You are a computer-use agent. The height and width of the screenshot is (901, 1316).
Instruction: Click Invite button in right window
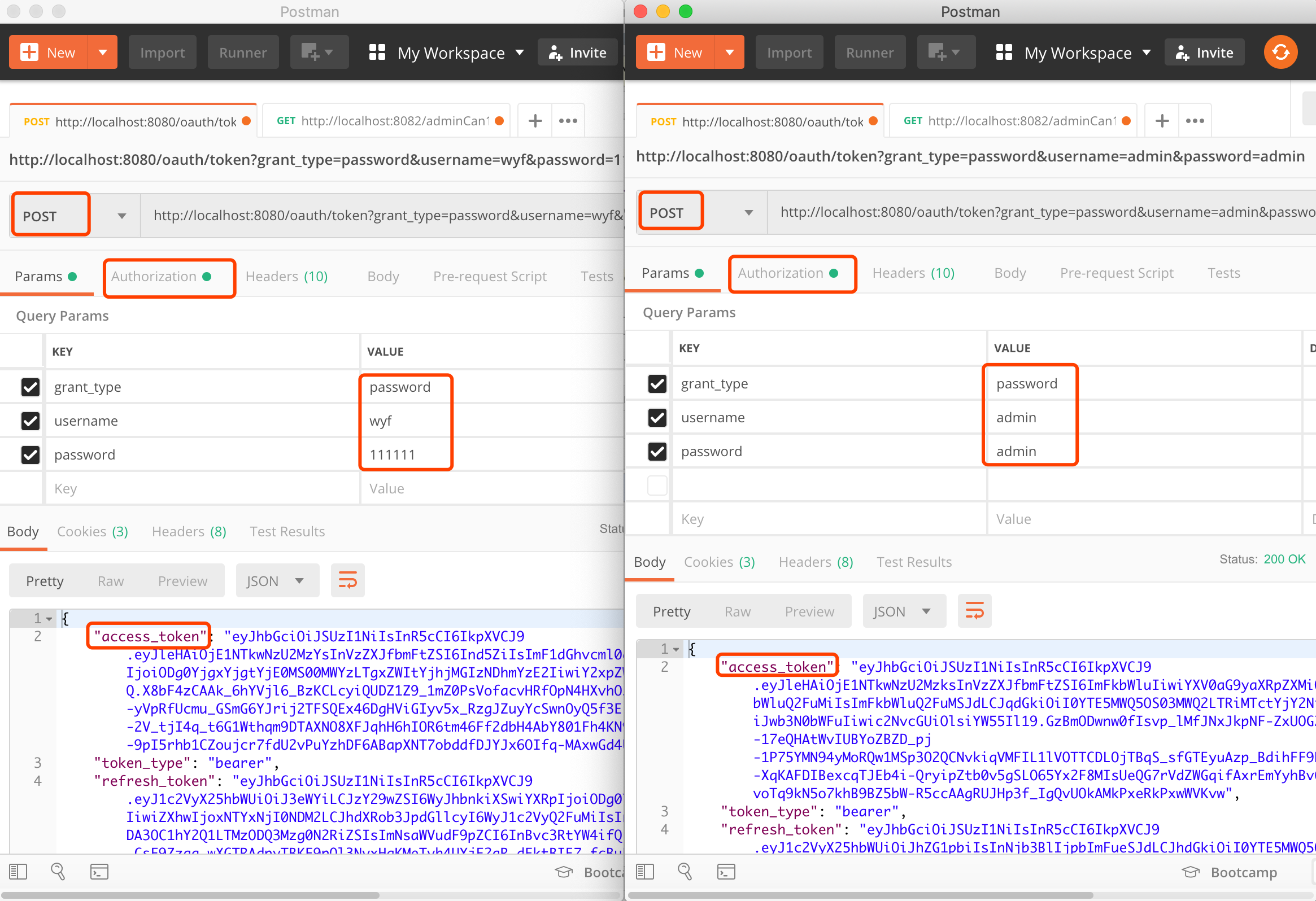pos(1204,52)
